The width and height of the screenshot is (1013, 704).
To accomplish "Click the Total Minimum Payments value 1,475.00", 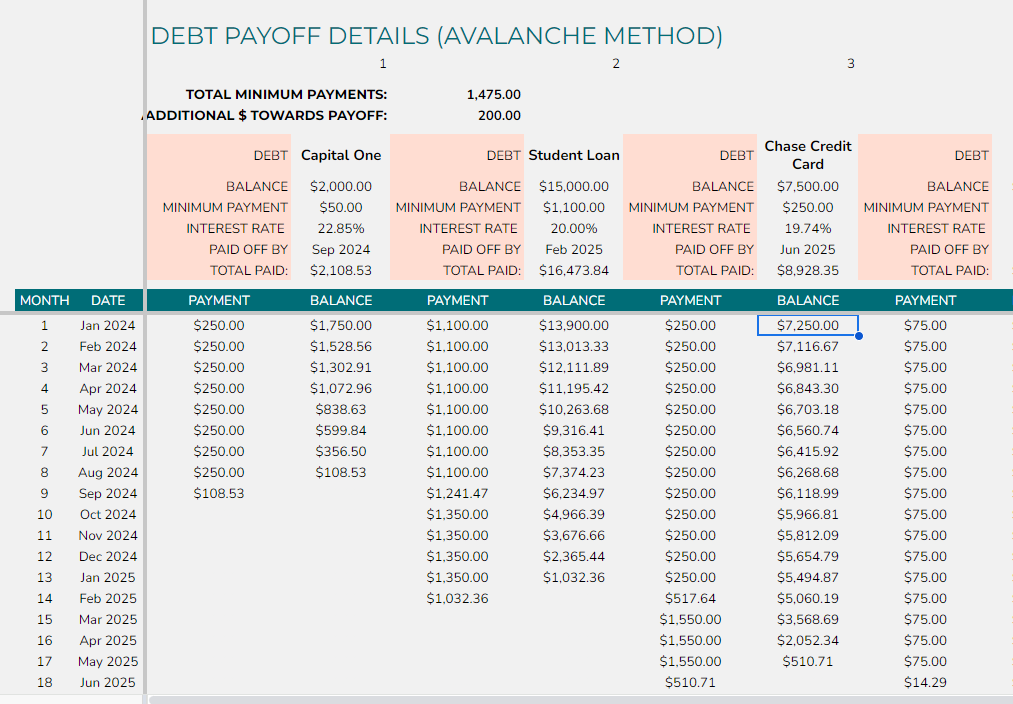I will 493,93.
